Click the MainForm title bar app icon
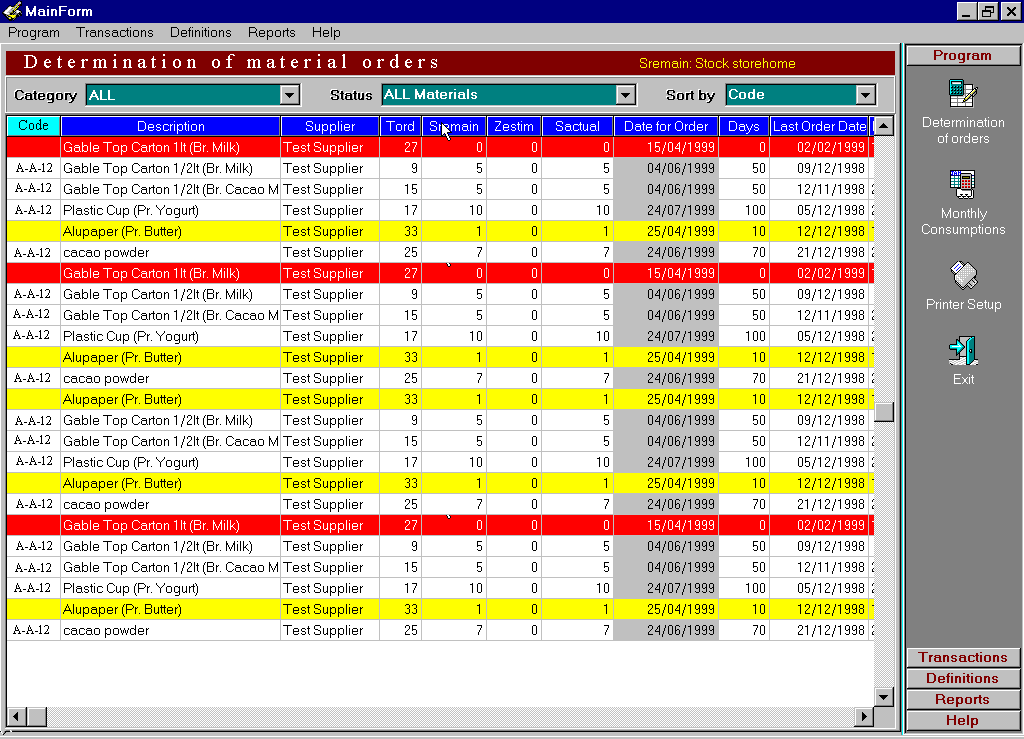 click(x=13, y=11)
